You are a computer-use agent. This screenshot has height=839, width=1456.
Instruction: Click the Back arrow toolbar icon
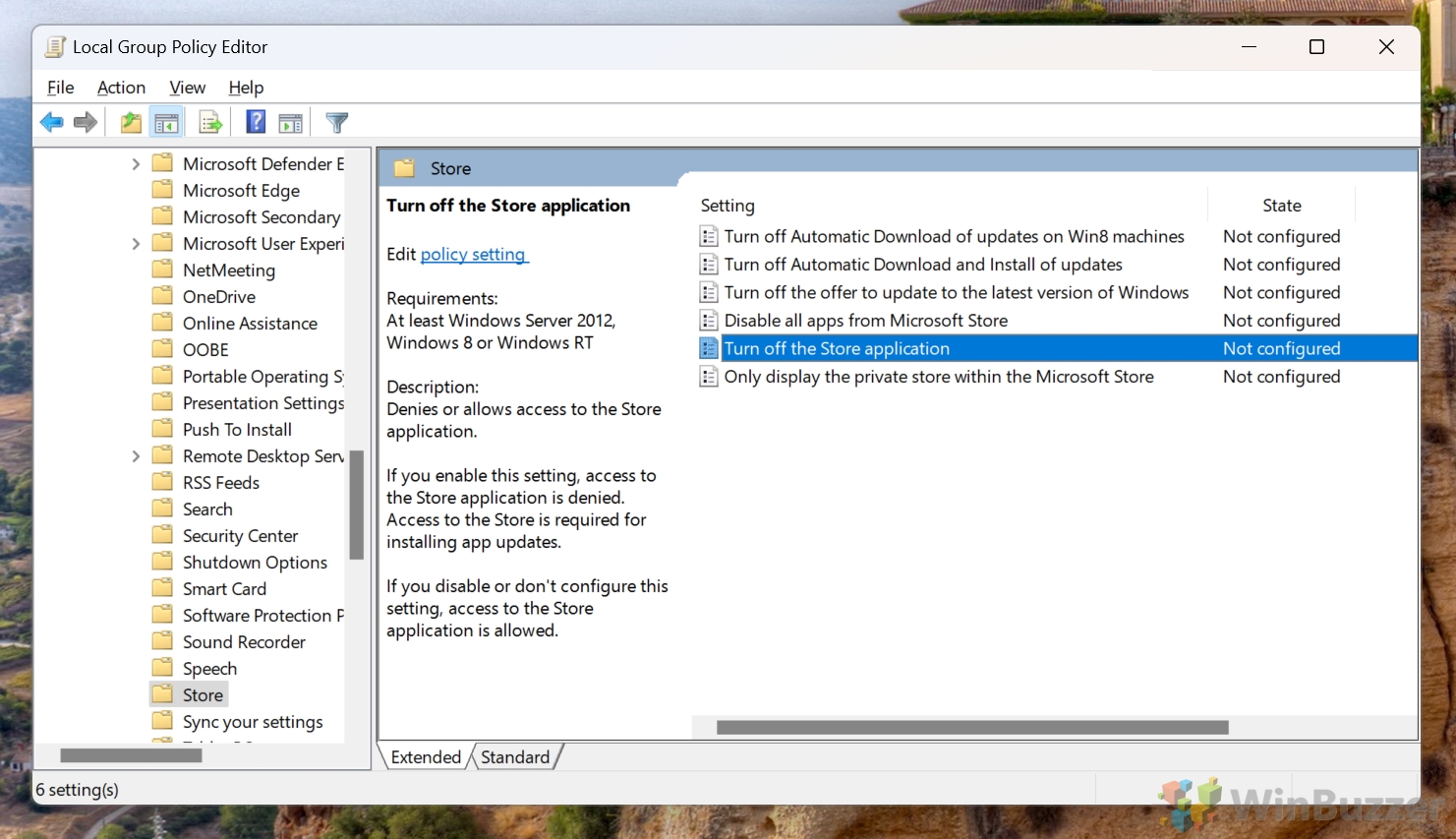pos(51,123)
